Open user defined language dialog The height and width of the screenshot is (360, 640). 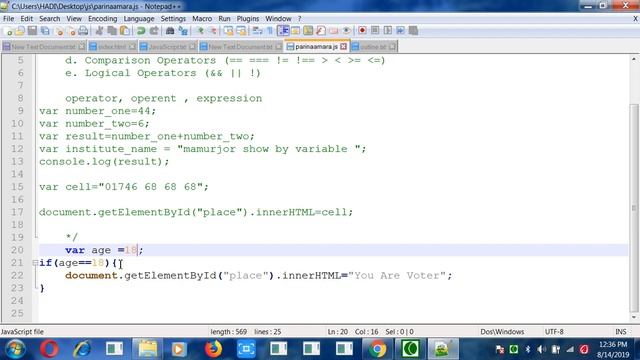tap(296, 31)
